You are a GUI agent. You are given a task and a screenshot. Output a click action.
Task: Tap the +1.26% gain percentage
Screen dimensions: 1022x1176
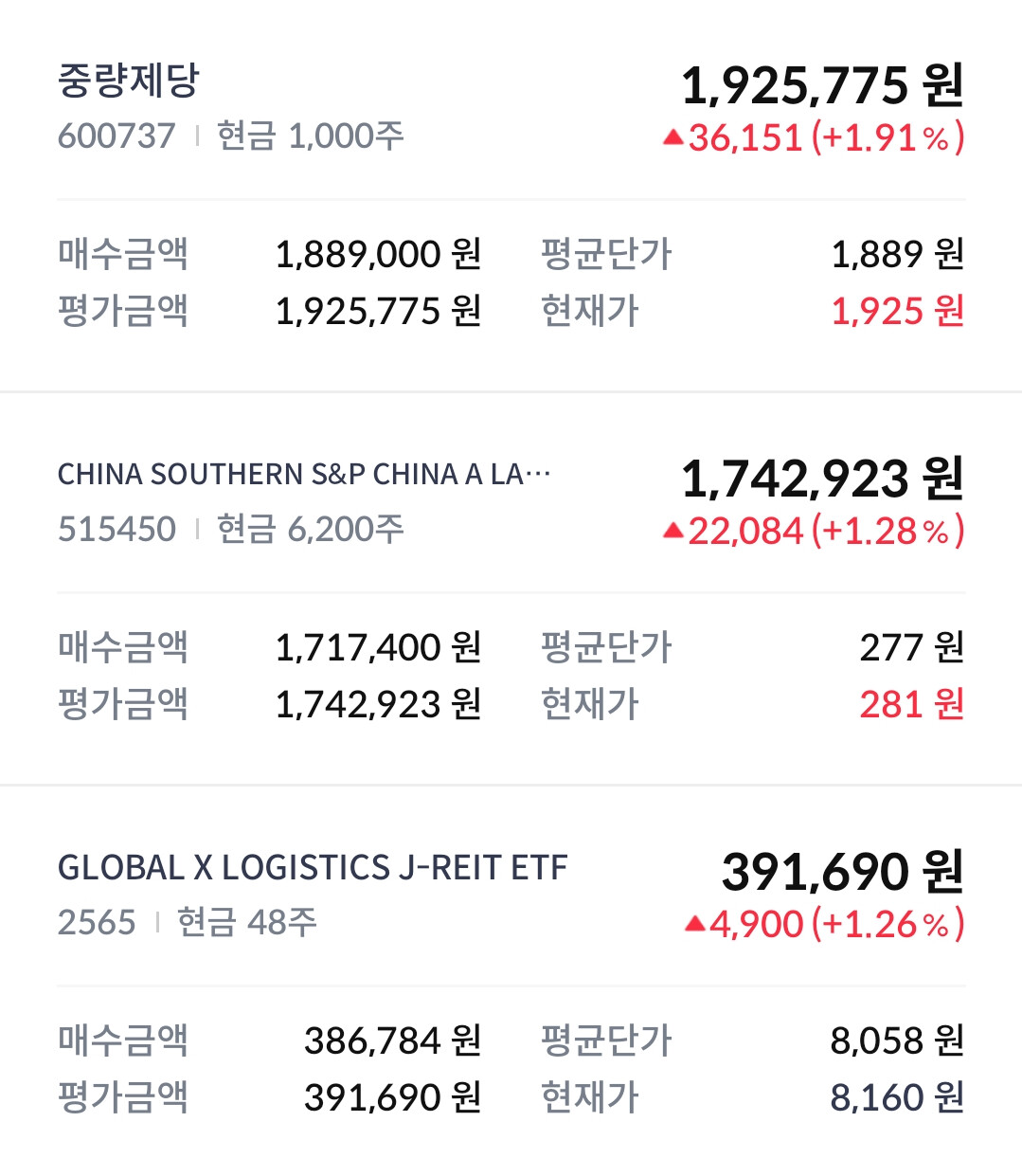888,924
